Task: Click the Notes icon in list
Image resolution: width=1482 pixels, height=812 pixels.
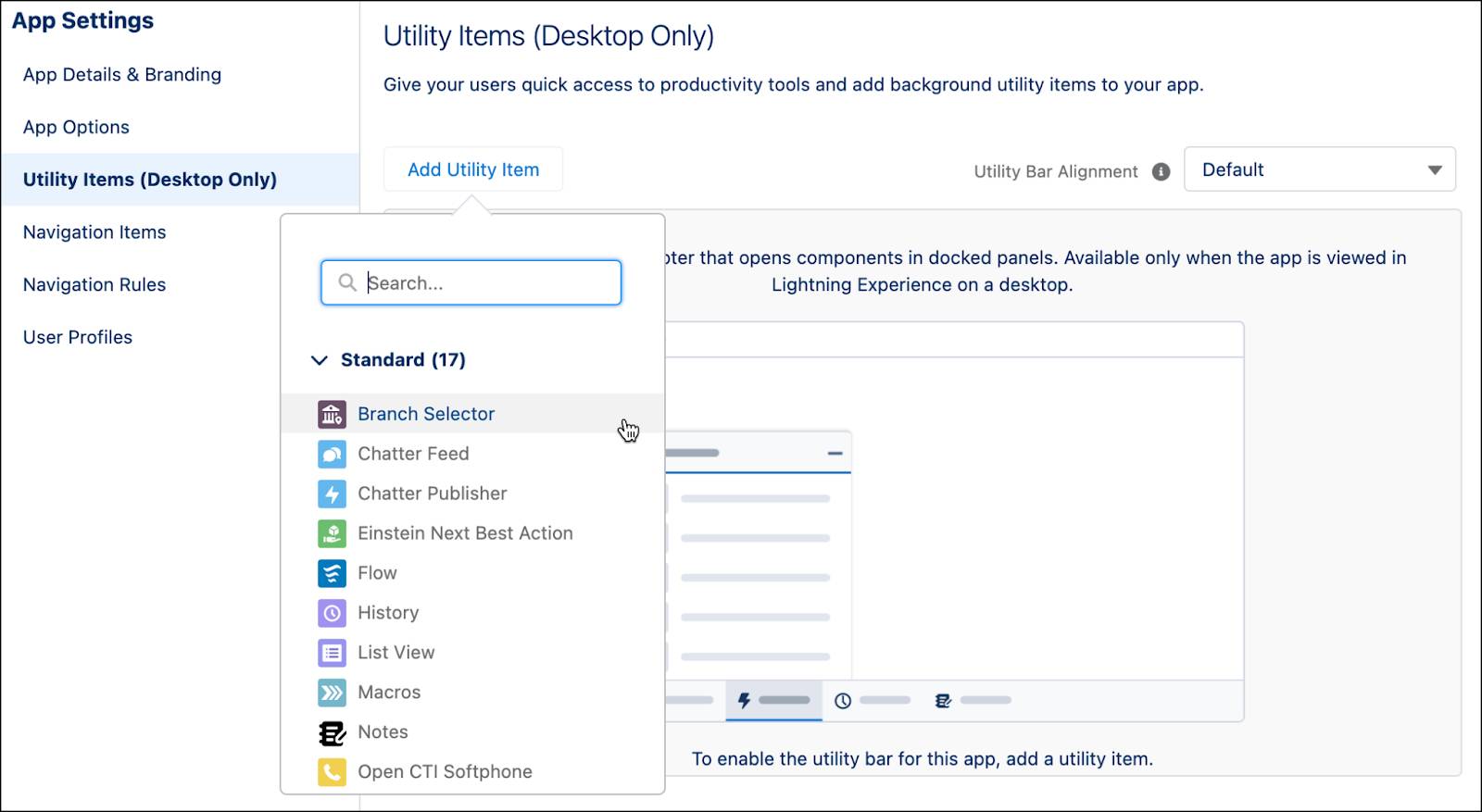Action: (332, 732)
